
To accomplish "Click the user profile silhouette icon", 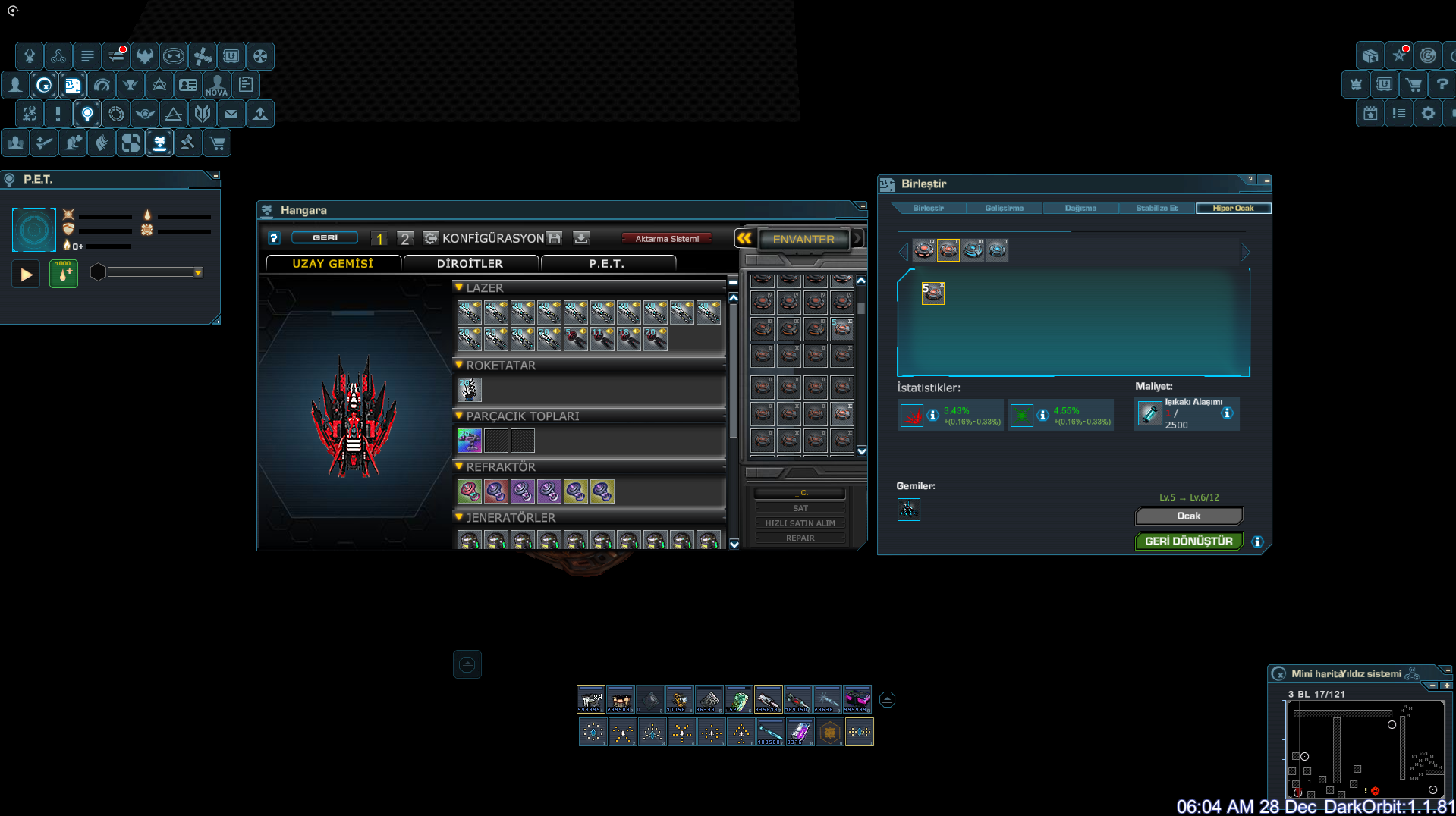I will pyautogui.click(x=15, y=85).
